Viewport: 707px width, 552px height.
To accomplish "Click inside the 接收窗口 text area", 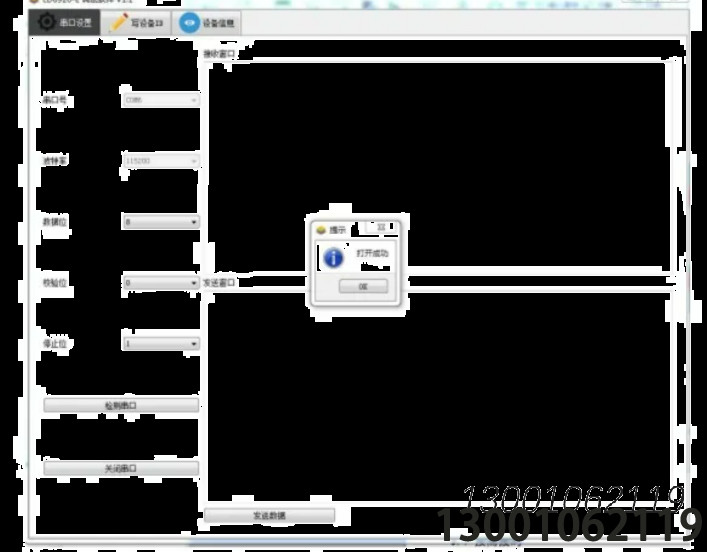I will [438, 165].
